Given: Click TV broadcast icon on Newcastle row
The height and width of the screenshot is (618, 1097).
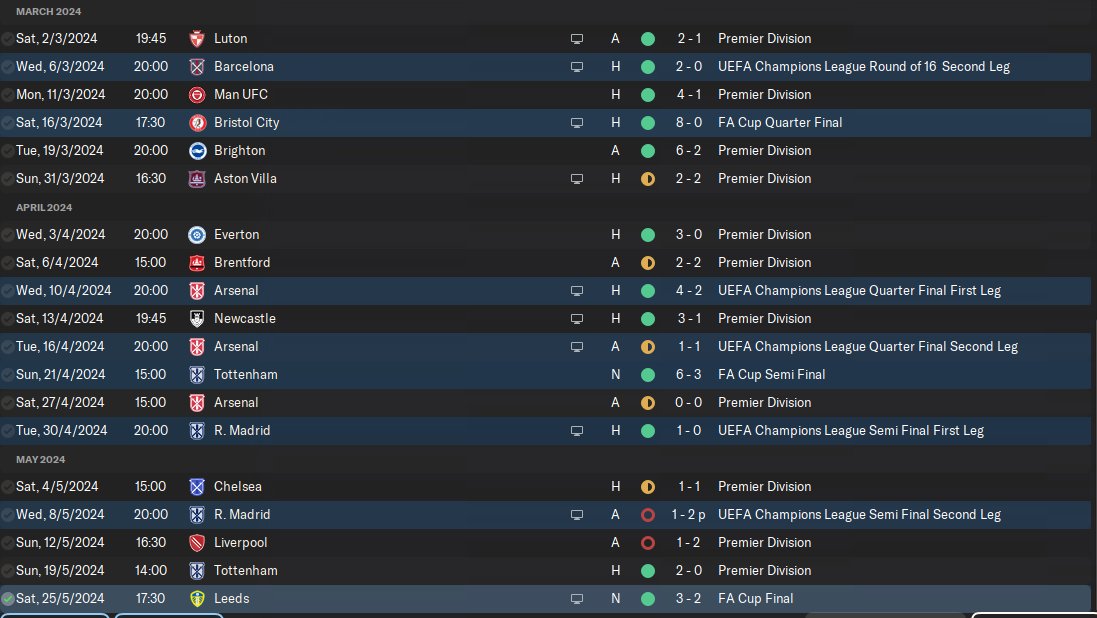Looking at the screenshot, I should (x=577, y=319).
